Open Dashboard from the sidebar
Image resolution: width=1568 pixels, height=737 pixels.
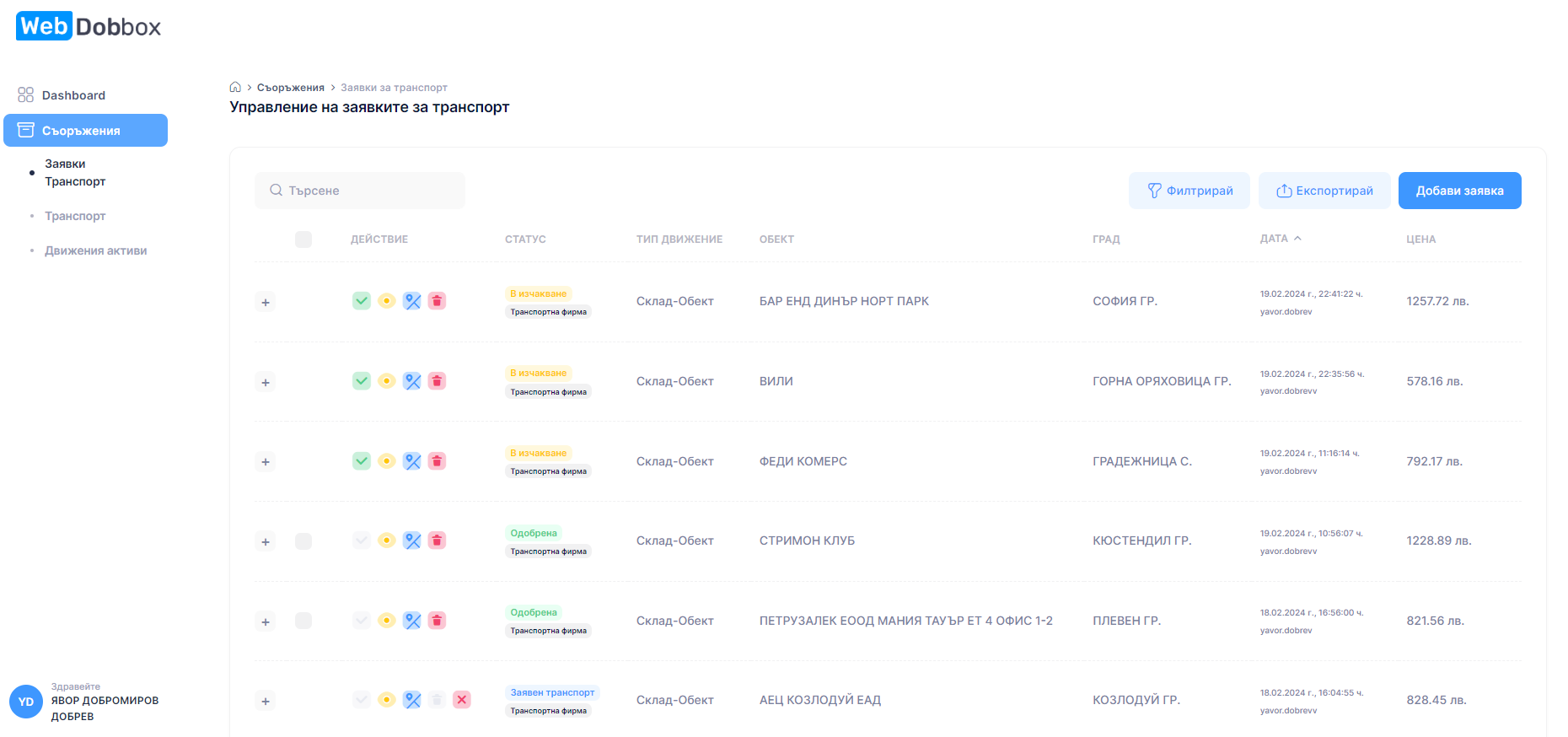[x=73, y=95]
